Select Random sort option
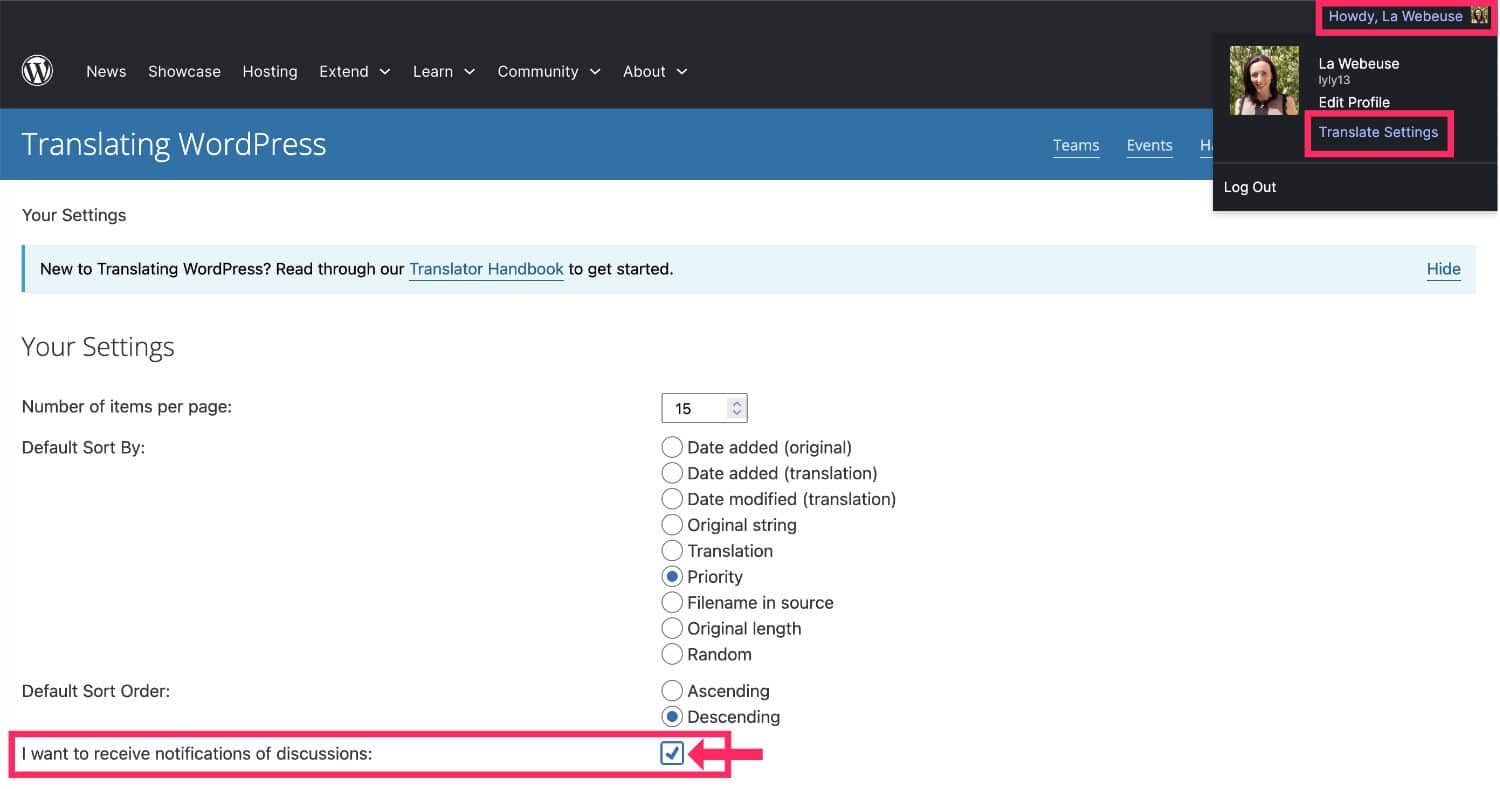Image resolution: width=1500 pixels, height=789 pixels. [672, 655]
